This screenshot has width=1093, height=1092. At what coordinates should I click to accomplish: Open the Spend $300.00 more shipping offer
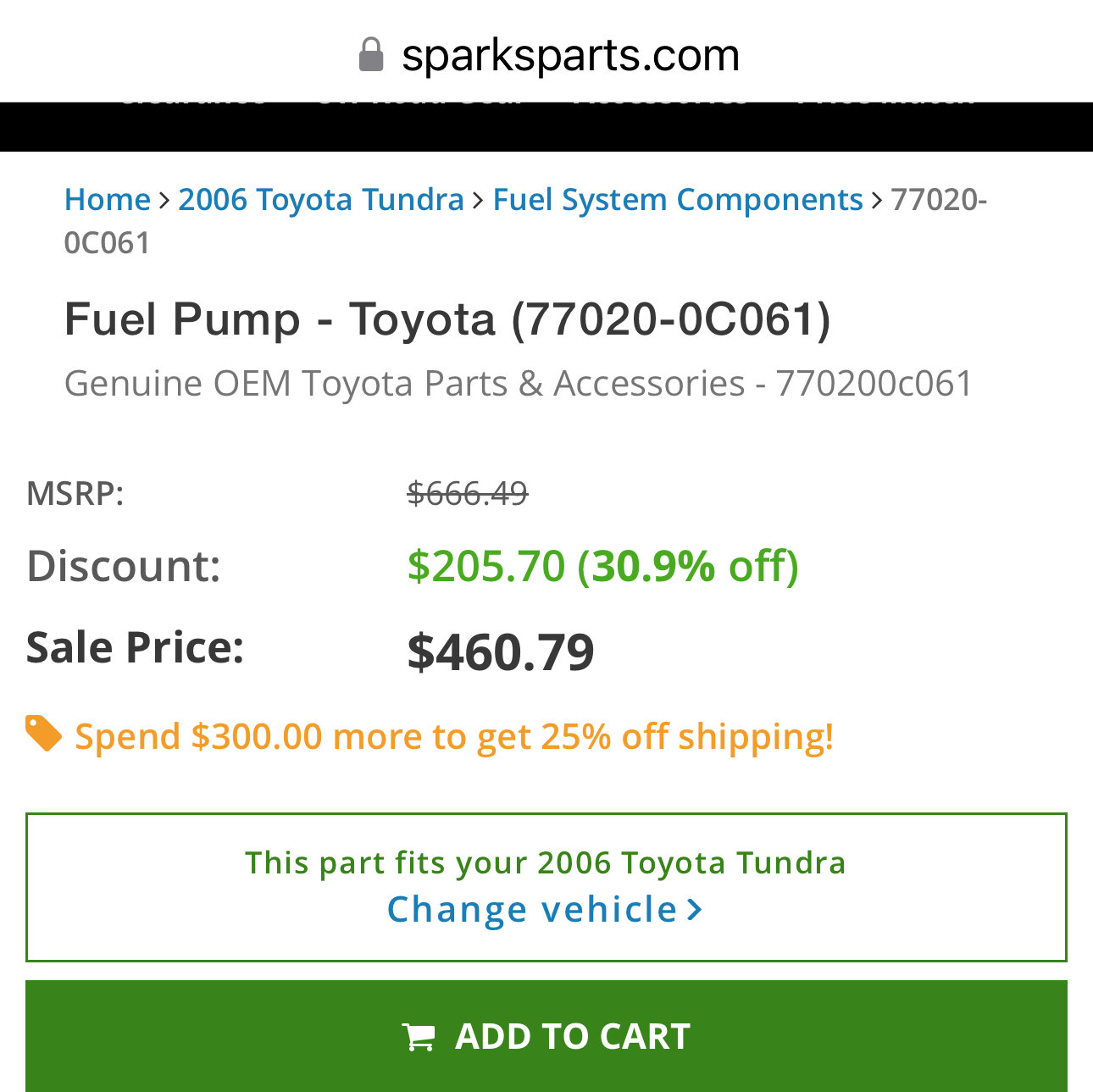click(454, 736)
